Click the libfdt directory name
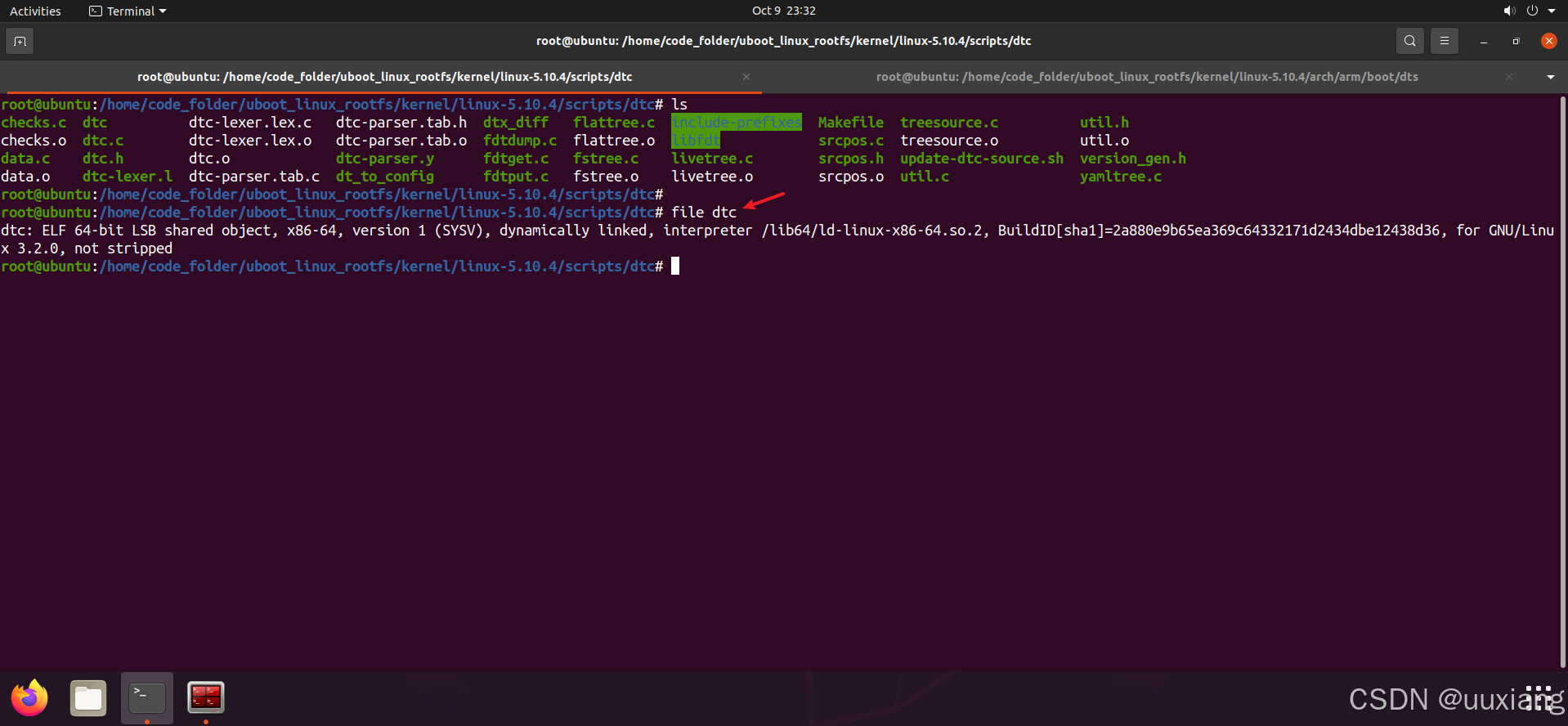 point(696,141)
